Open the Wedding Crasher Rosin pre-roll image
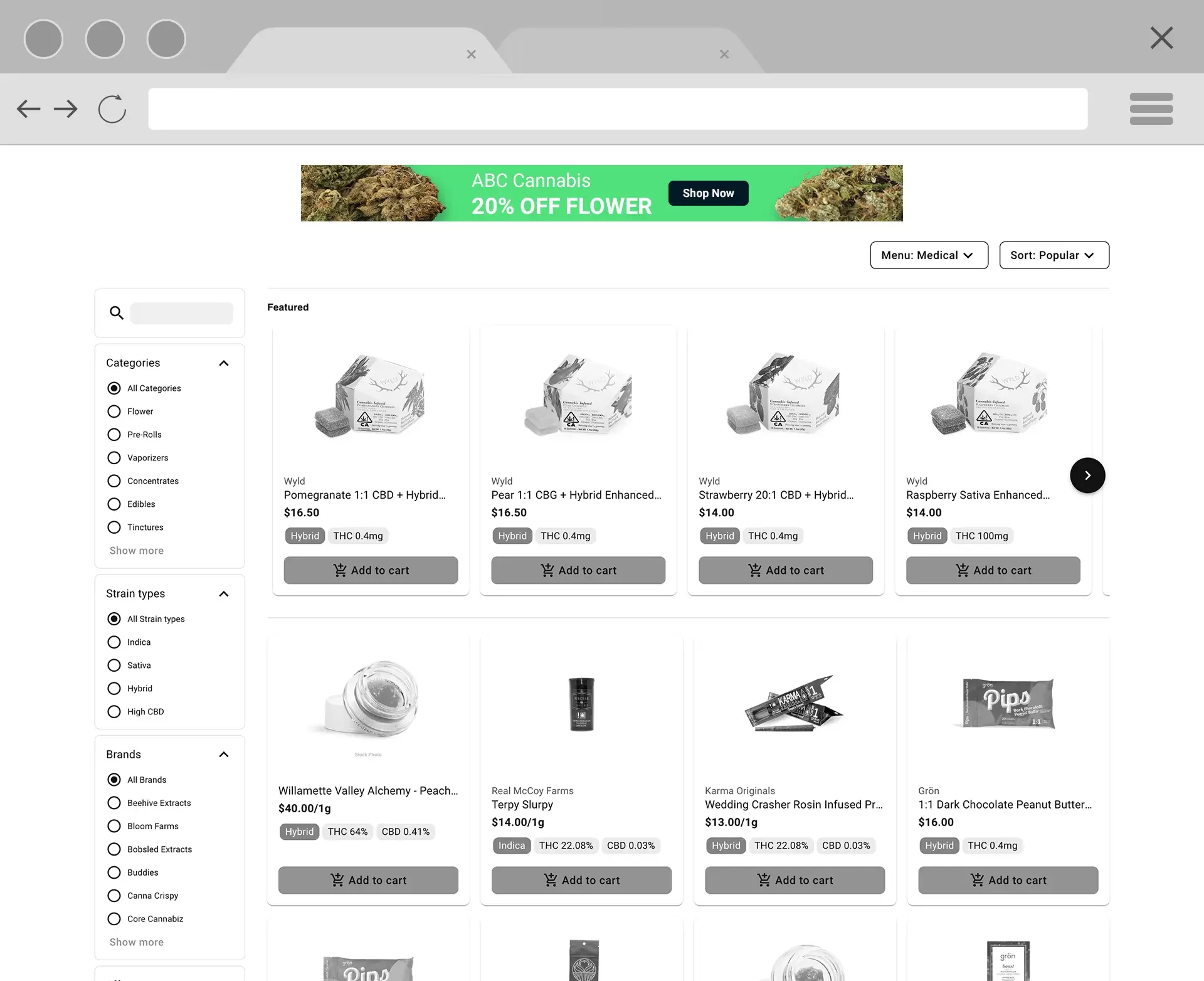The width and height of the screenshot is (1204, 981). 795,704
